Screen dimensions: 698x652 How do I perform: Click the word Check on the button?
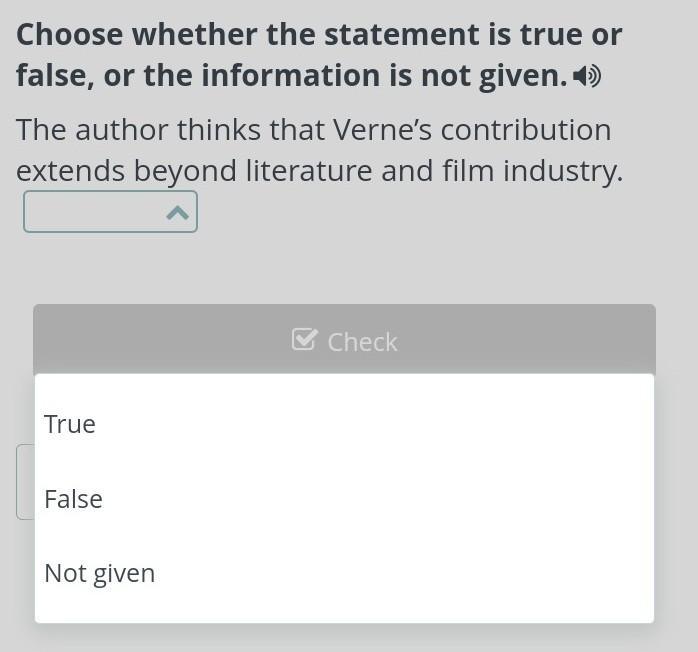362,342
